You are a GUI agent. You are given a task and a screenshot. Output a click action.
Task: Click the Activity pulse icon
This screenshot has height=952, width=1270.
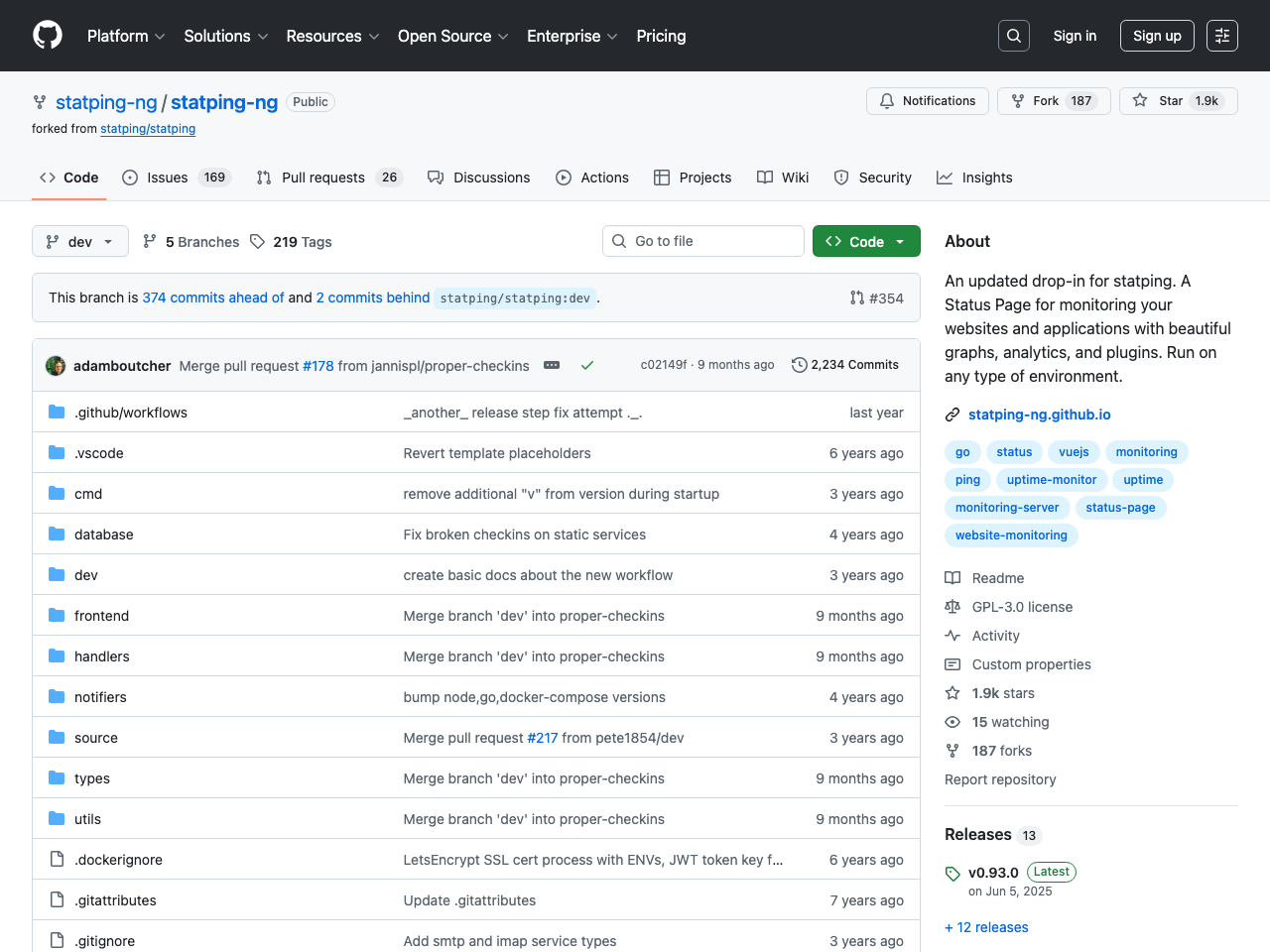[952, 636]
